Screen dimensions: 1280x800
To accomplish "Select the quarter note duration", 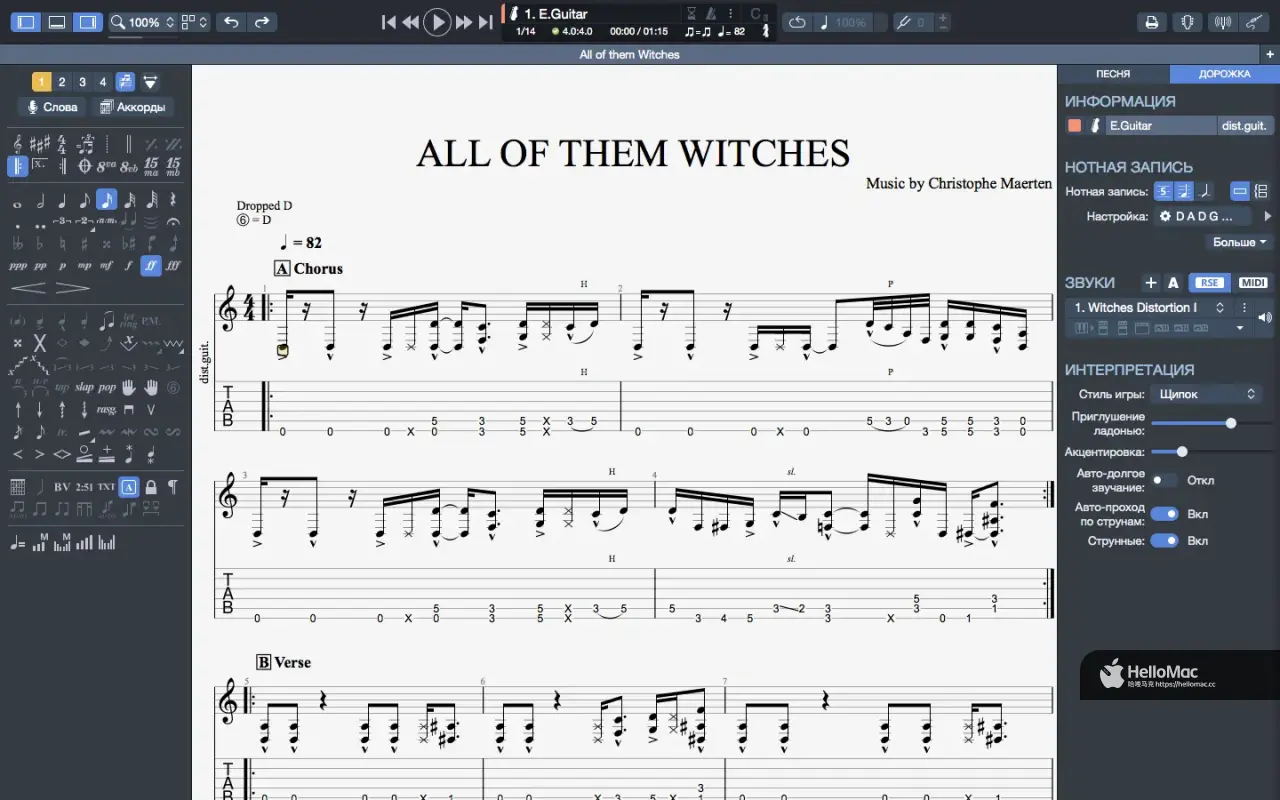I will point(62,201).
